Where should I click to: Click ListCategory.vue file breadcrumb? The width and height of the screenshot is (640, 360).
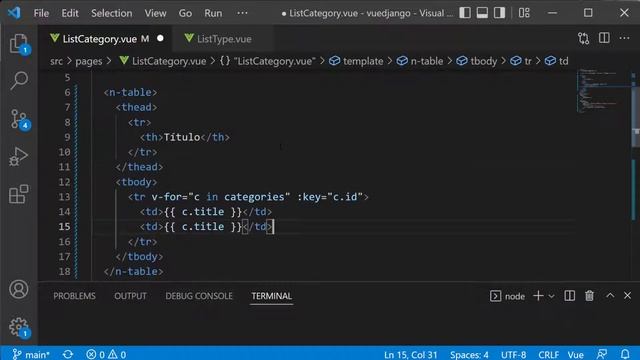(163, 61)
